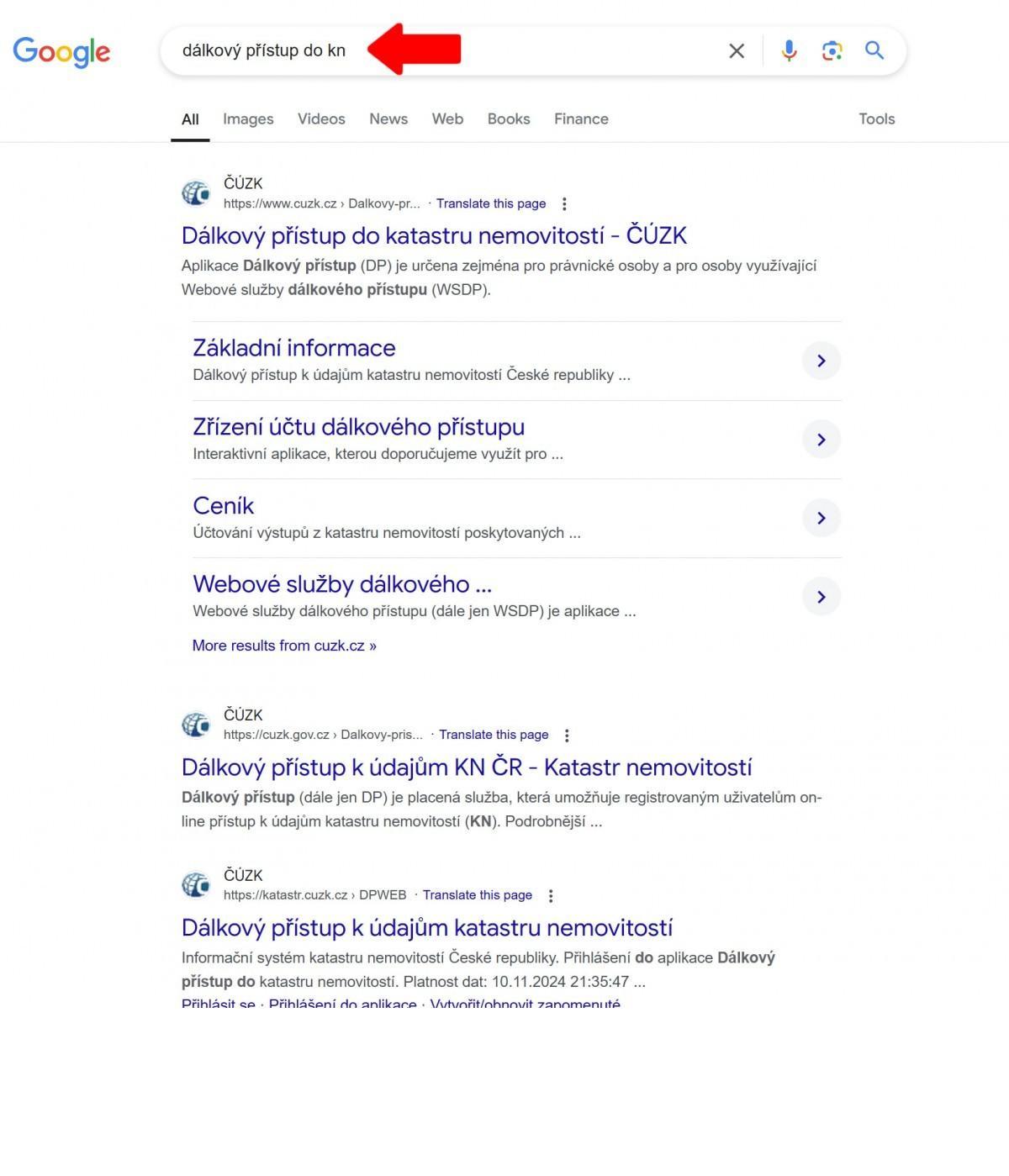Switch to the Web tab

coord(447,119)
